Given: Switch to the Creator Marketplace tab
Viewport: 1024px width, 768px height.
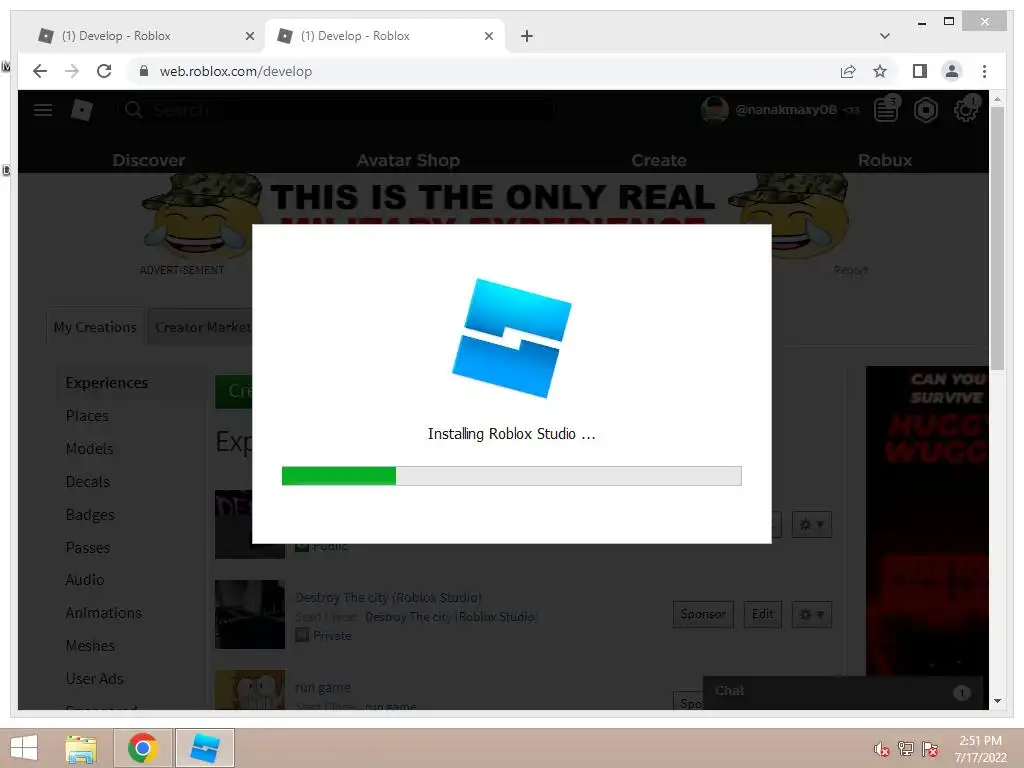Looking at the screenshot, I should pyautogui.click(x=201, y=327).
